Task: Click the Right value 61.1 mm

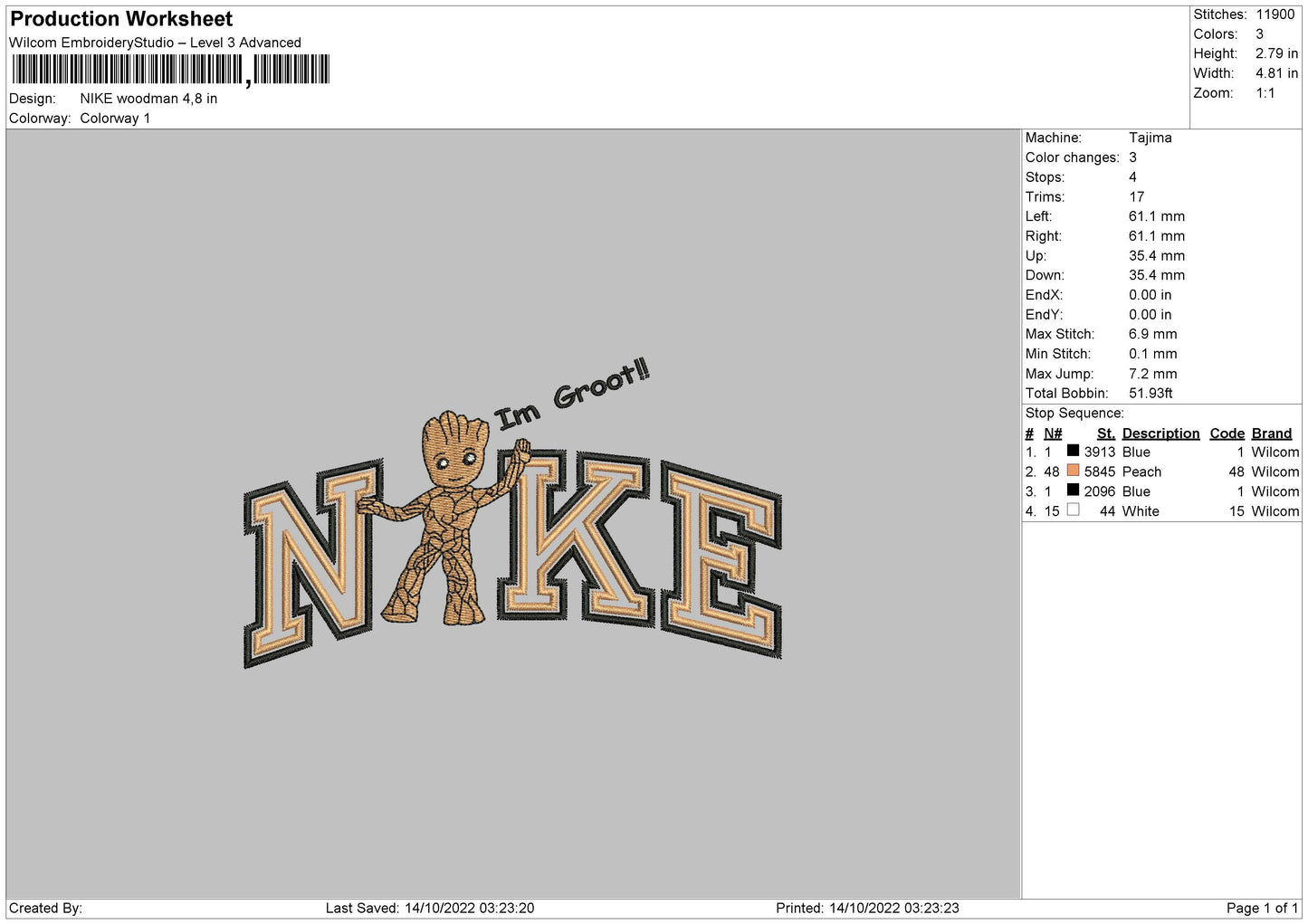Action: point(1156,236)
